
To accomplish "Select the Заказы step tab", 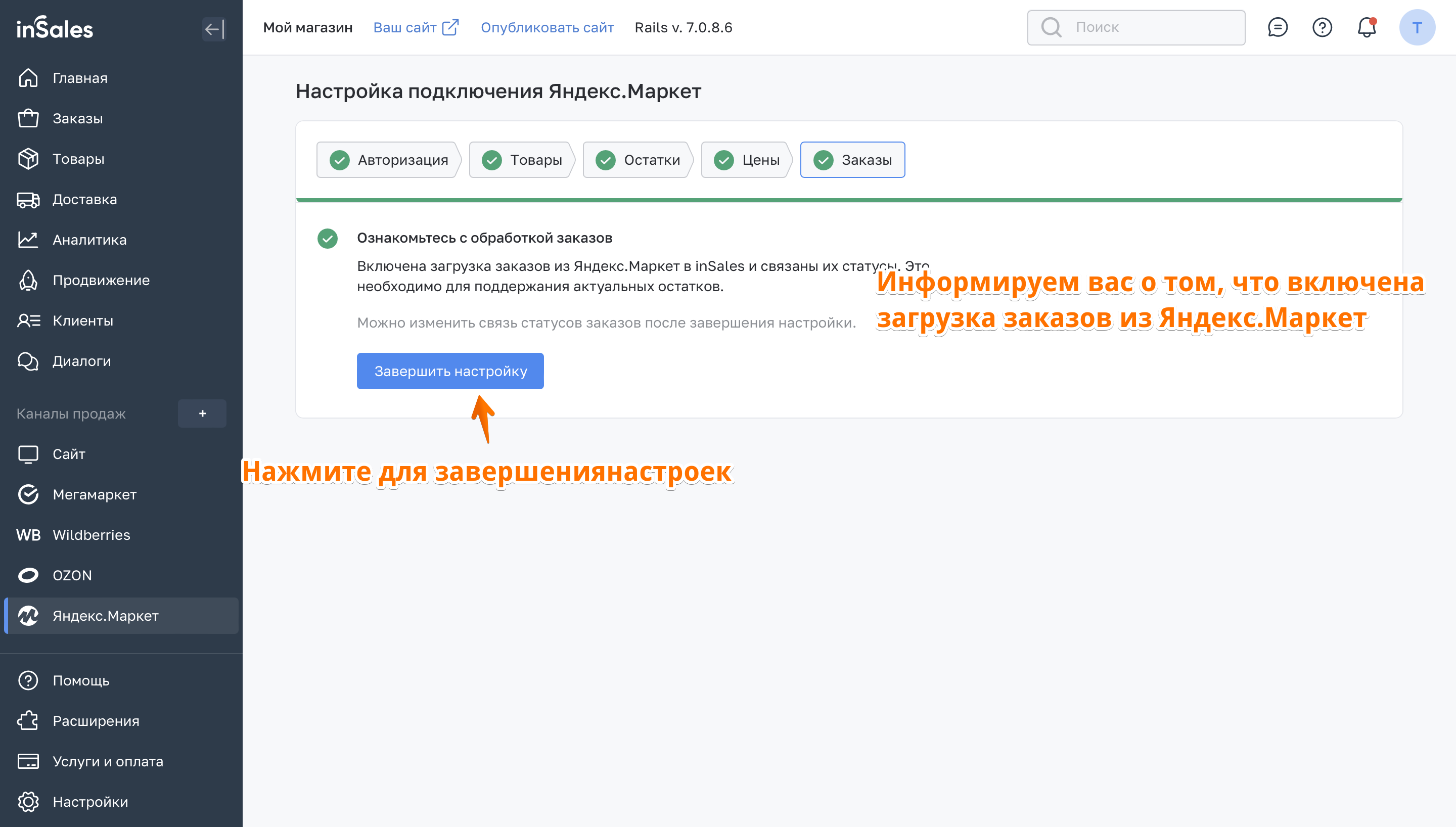I will click(852, 160).
